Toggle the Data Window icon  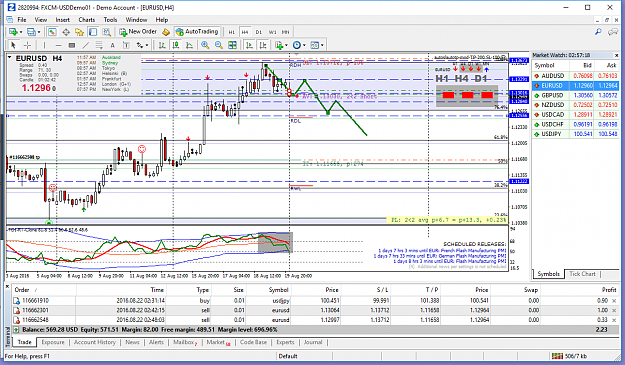click(x=66, y=32)
